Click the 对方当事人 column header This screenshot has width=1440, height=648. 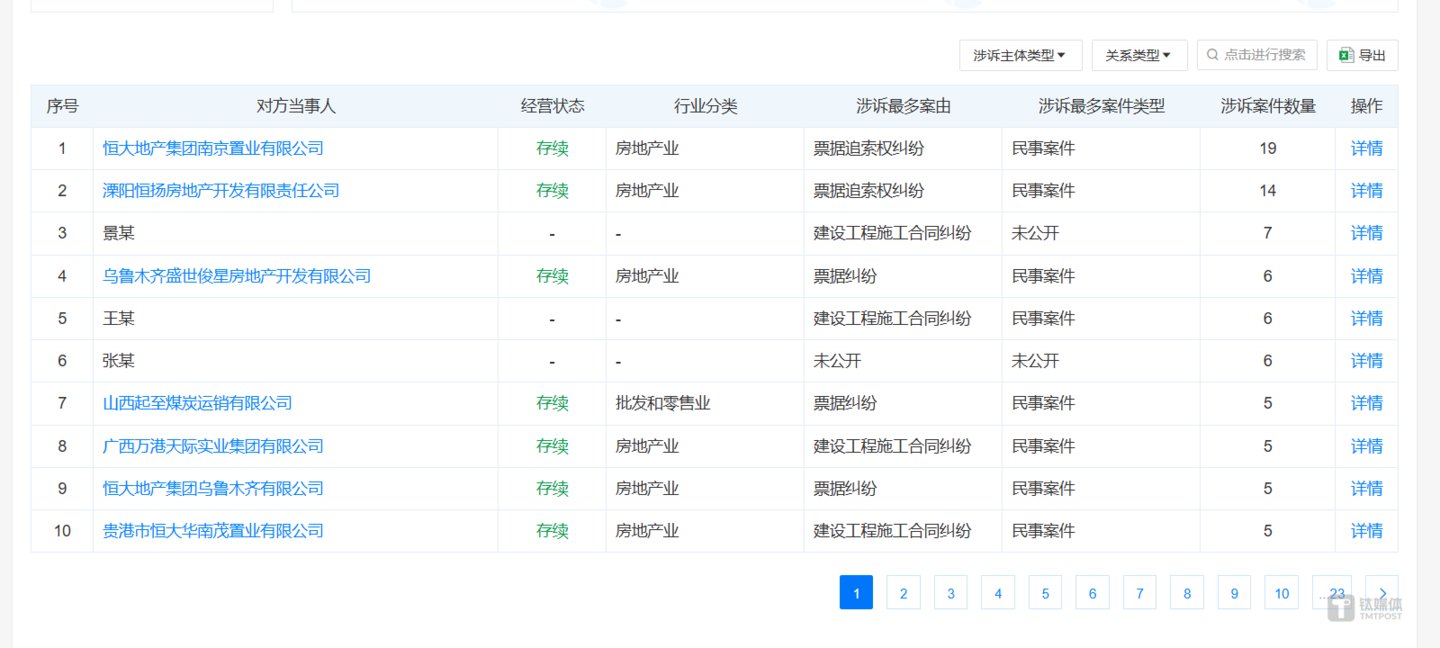click(295, 106)
